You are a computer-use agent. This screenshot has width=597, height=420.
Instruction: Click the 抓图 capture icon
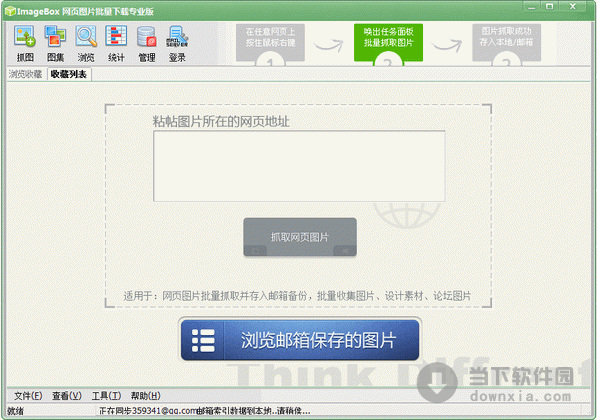pos(25,43)
